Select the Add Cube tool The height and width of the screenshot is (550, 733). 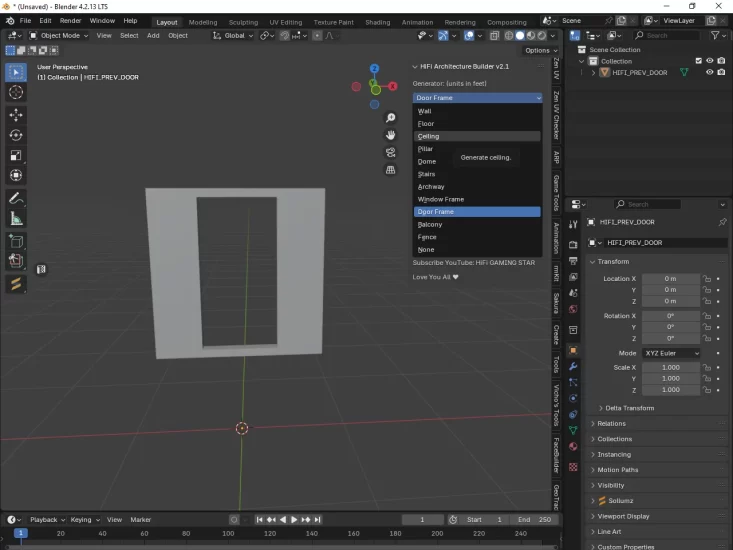16,241
